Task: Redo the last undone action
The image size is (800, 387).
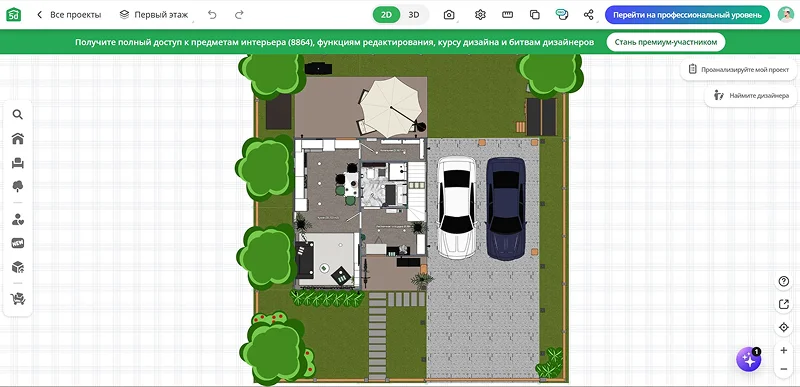Action: 239,15
